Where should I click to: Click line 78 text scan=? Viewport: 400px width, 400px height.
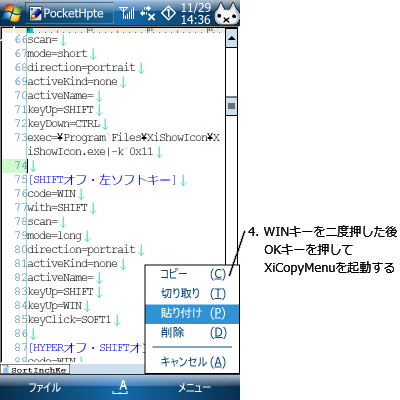(43, 222)
